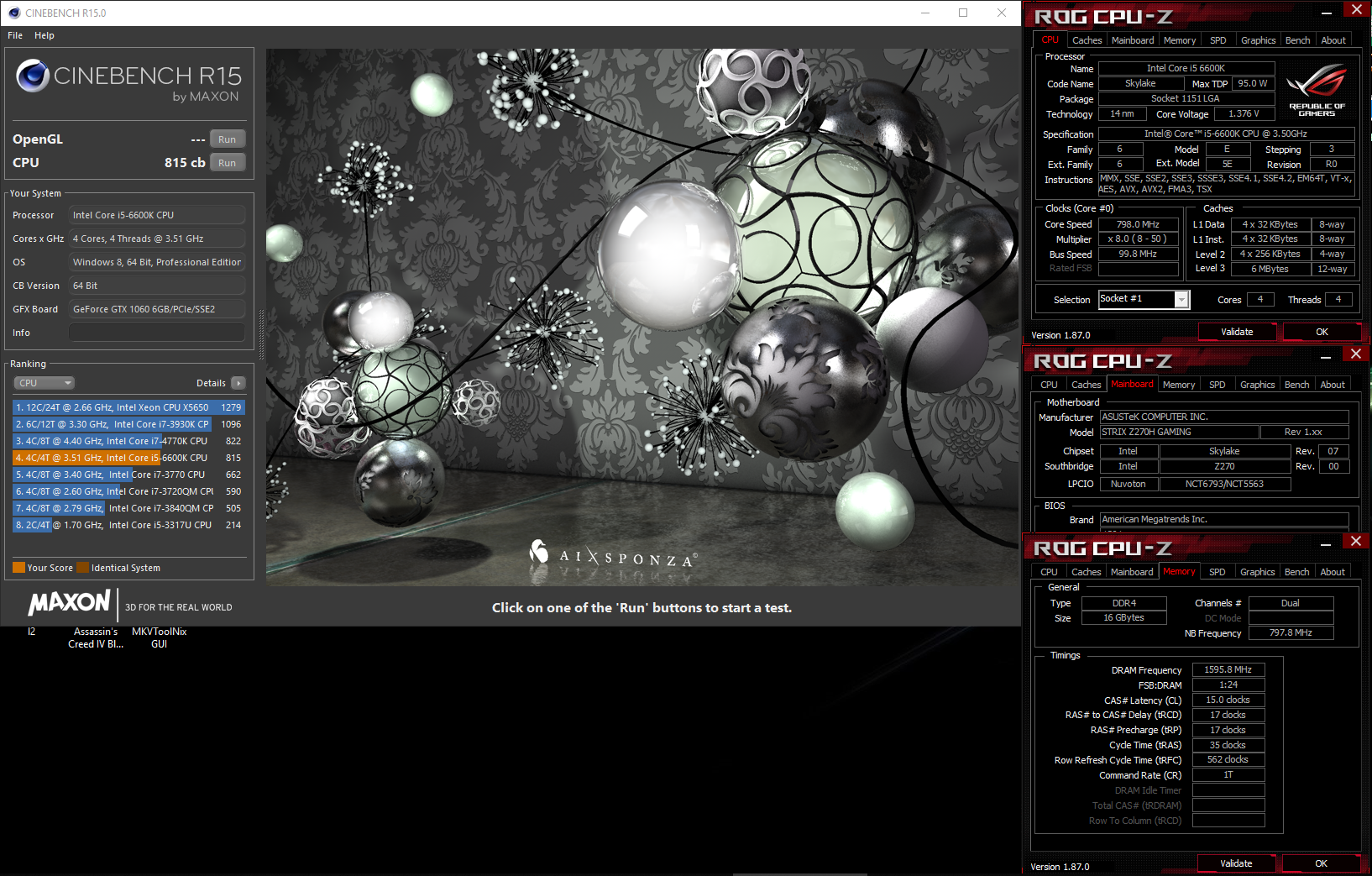The image size is (1372, 876).
Task: Minimize the top ROG CPU-Z window
Action: 1326,12
